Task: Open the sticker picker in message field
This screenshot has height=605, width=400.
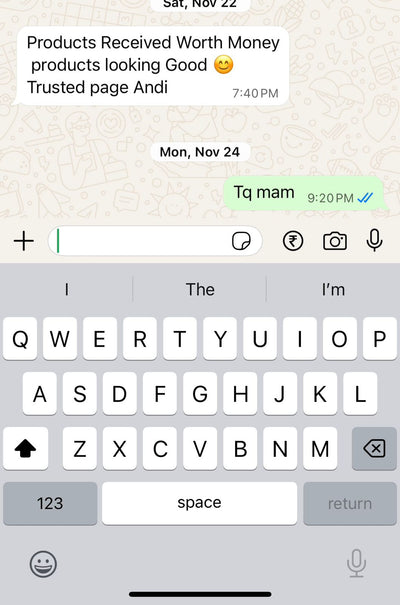Action: coord(241,241)
